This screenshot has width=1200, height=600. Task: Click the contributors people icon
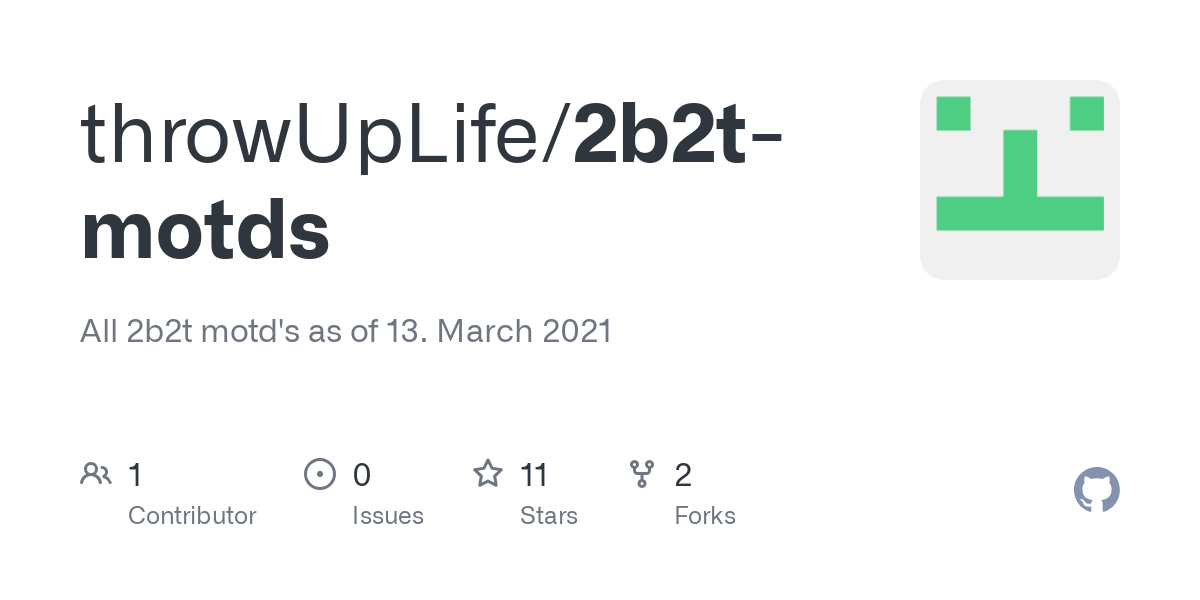coord(96,473)
